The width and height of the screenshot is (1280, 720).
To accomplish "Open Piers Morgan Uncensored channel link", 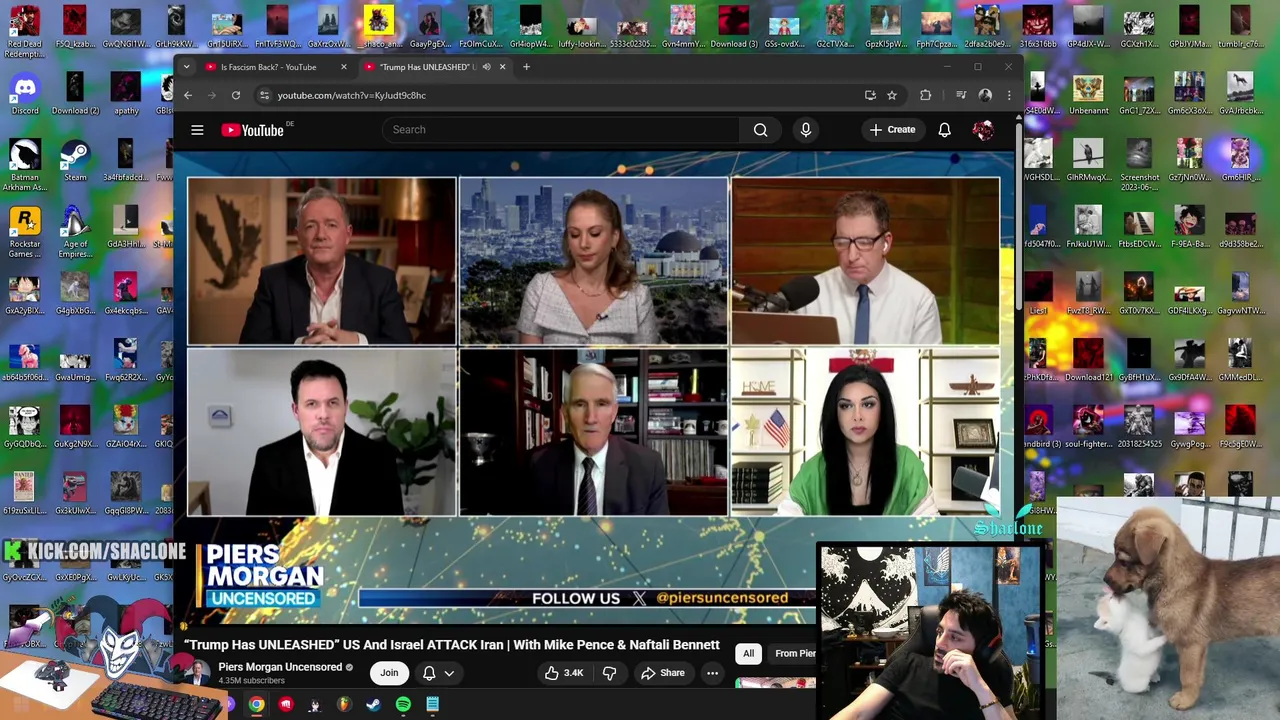I will tap(279, 667).
